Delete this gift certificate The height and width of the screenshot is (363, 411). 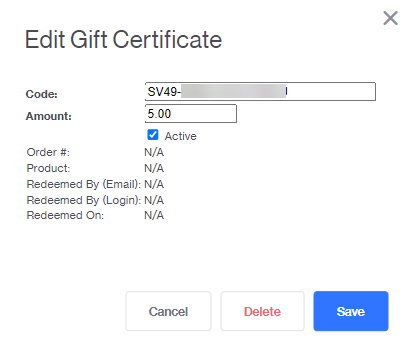pyautogui.click(x=262, y=311)
